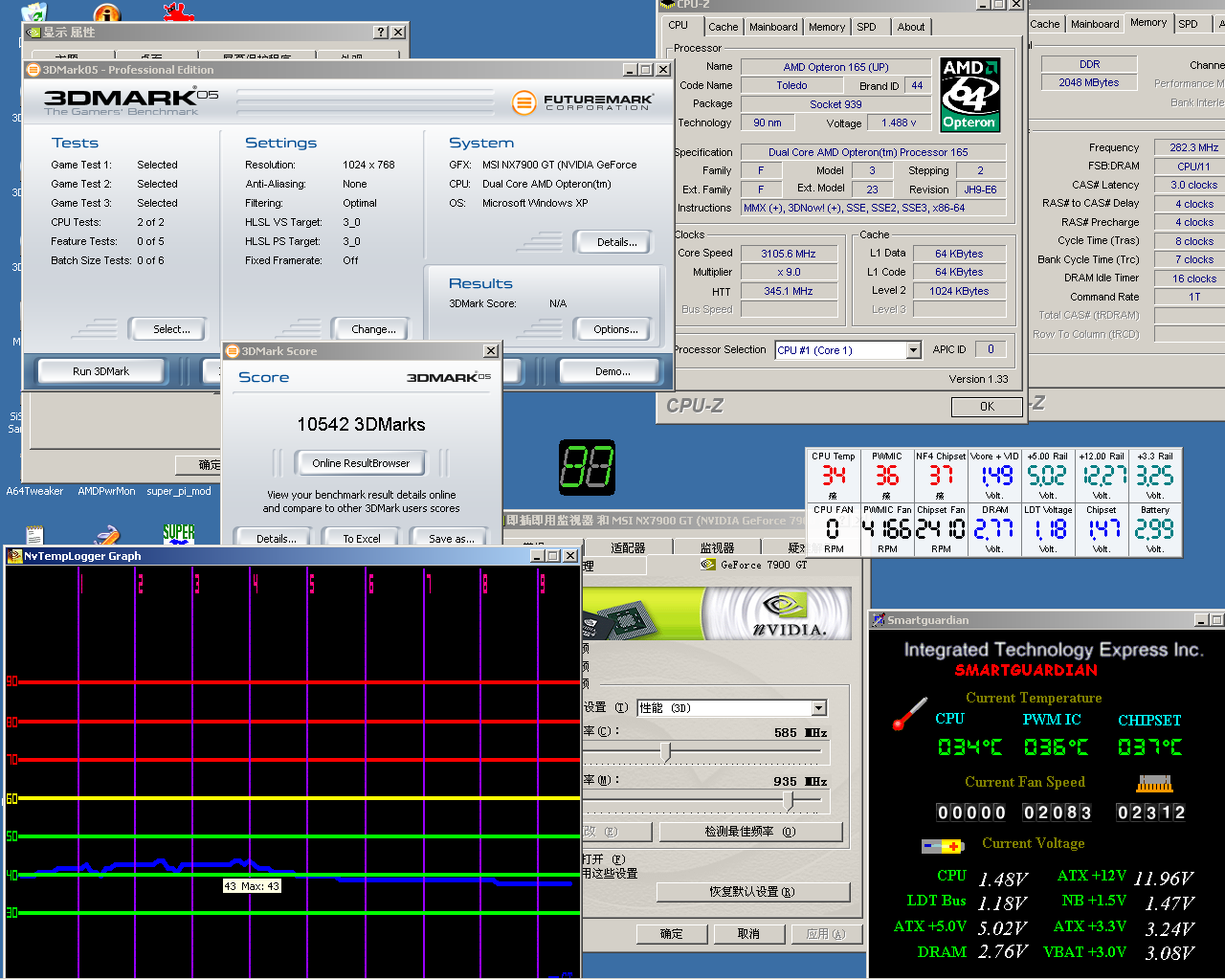Switch to the Cache tab in CPU-Z

point(724,27)
